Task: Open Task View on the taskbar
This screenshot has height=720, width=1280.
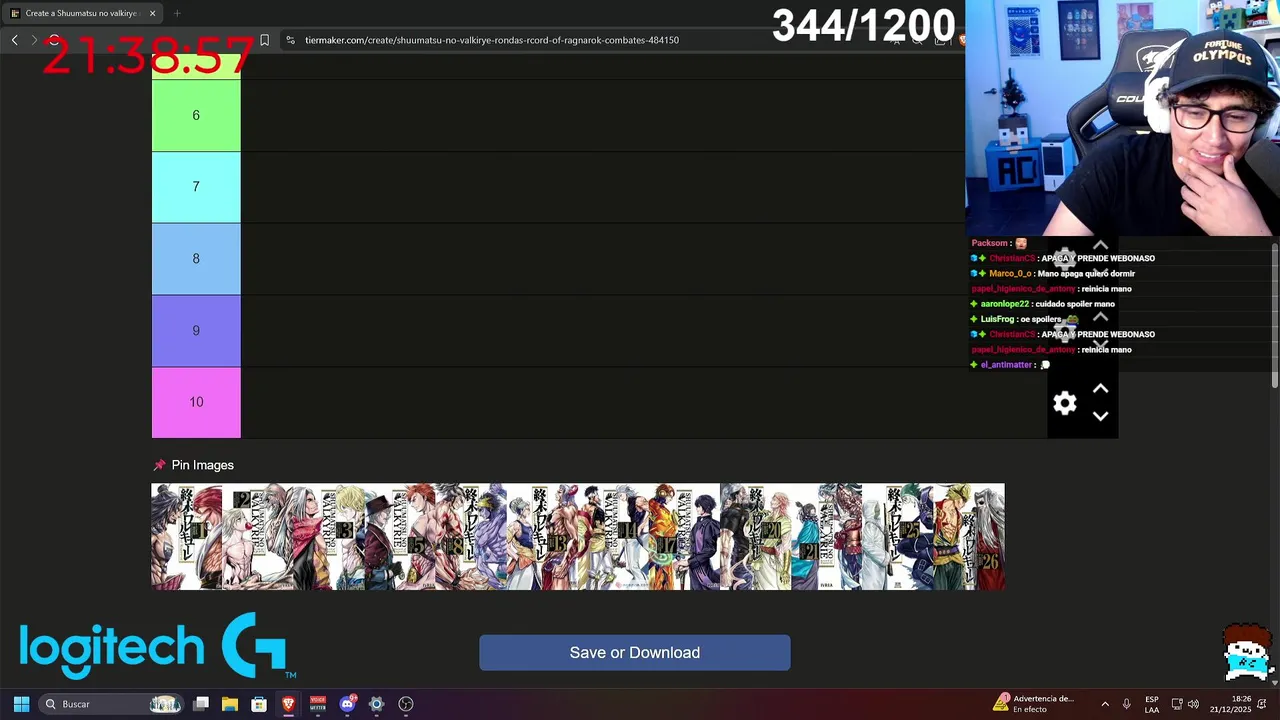Action: pyautogui.click(x=201, y=704)
